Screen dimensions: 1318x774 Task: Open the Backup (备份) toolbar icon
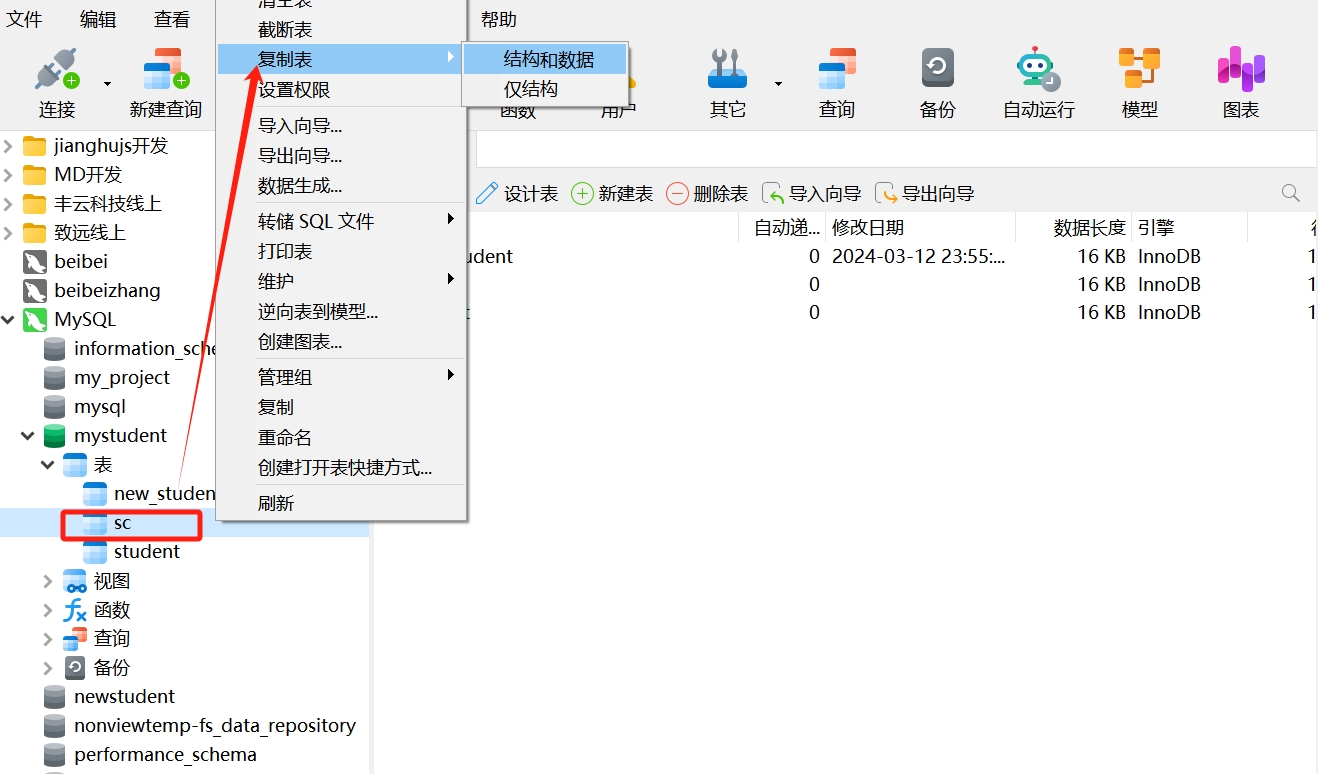[937, 70]
